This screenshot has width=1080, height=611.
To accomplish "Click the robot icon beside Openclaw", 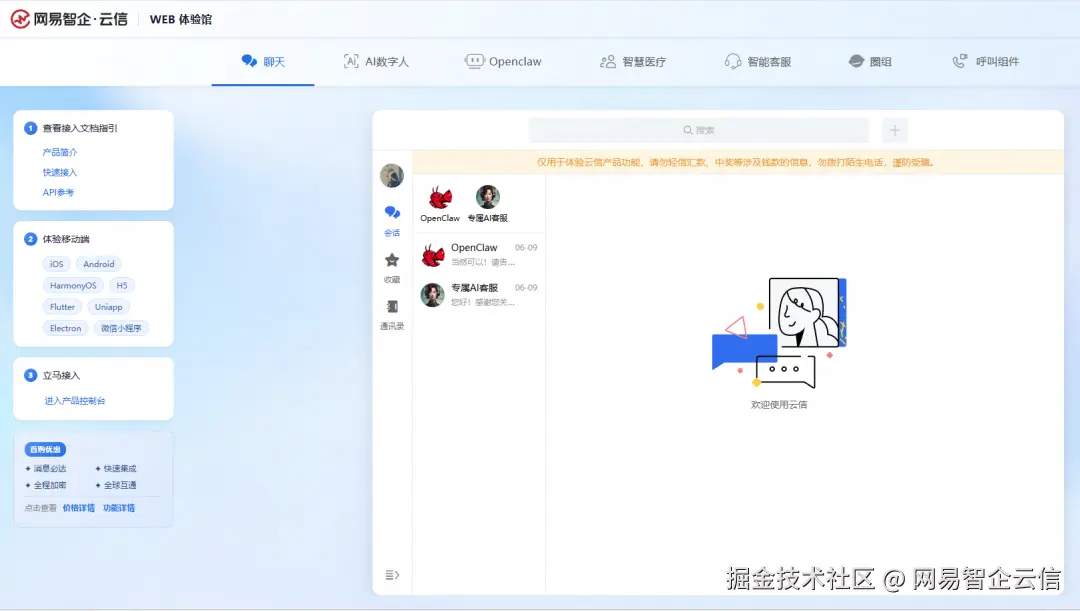I will [x=474, y=61].
